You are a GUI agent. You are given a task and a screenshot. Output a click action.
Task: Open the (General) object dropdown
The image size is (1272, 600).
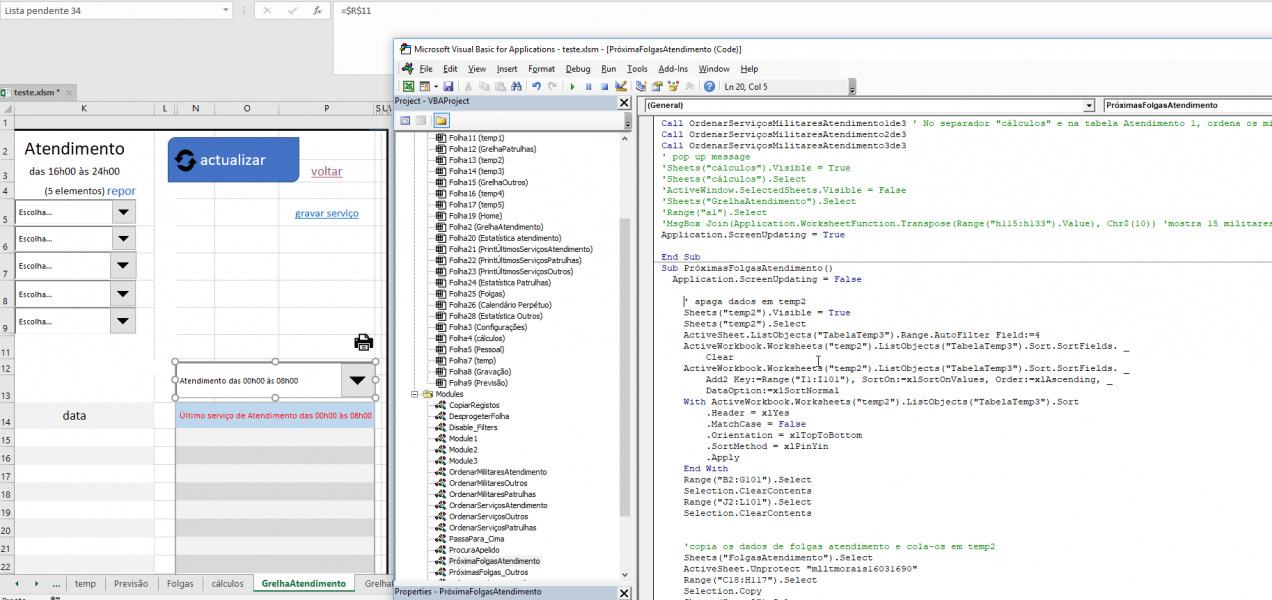(x=1089, y=105)
